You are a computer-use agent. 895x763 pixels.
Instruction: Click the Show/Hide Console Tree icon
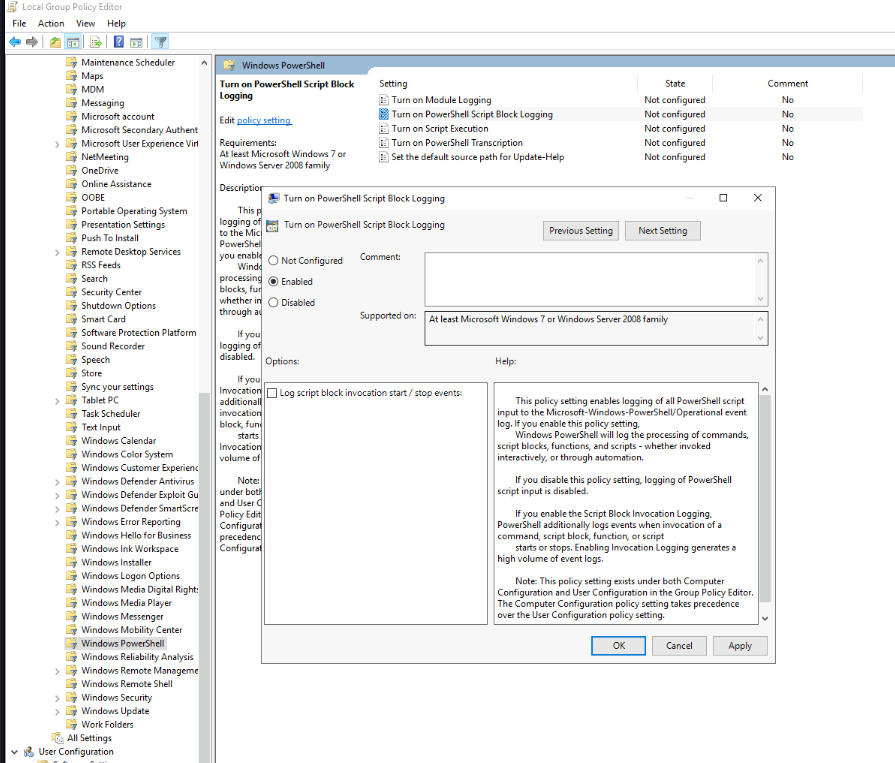tap(73, 42)
